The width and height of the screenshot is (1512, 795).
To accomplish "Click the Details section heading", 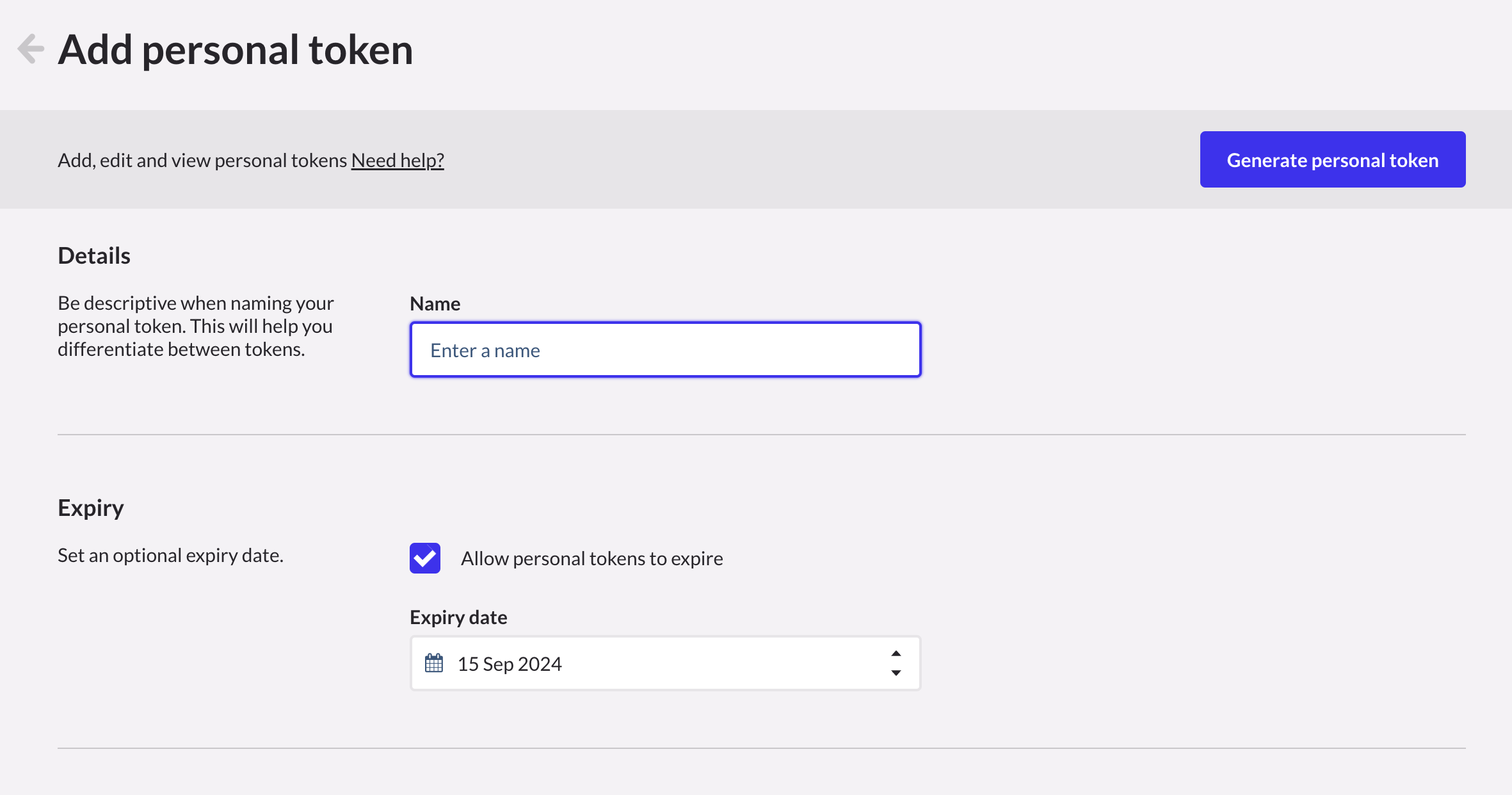I will (94, 255).
